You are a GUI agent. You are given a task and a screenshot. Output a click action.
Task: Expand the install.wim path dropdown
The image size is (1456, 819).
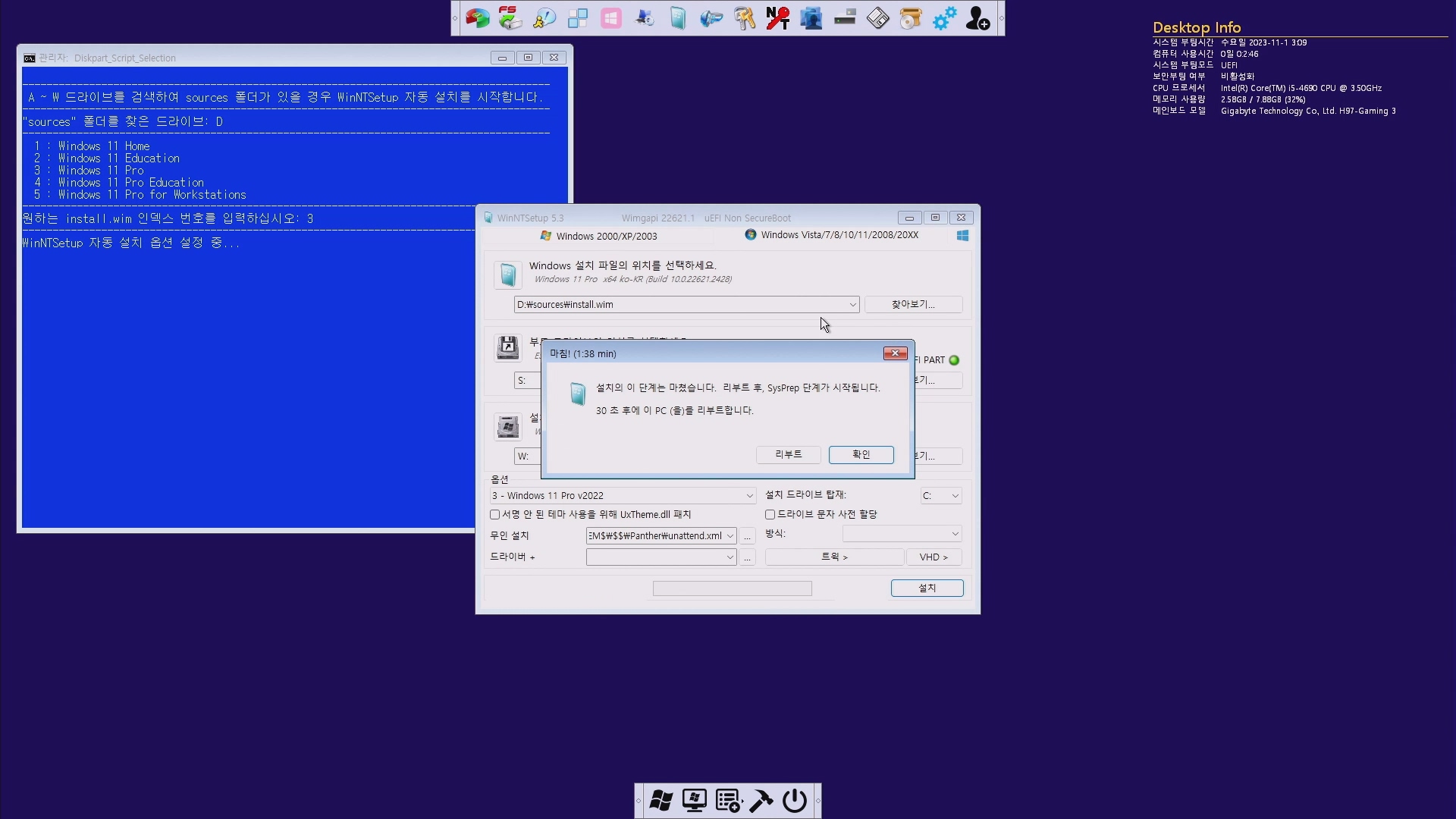[x=852, y=305]
